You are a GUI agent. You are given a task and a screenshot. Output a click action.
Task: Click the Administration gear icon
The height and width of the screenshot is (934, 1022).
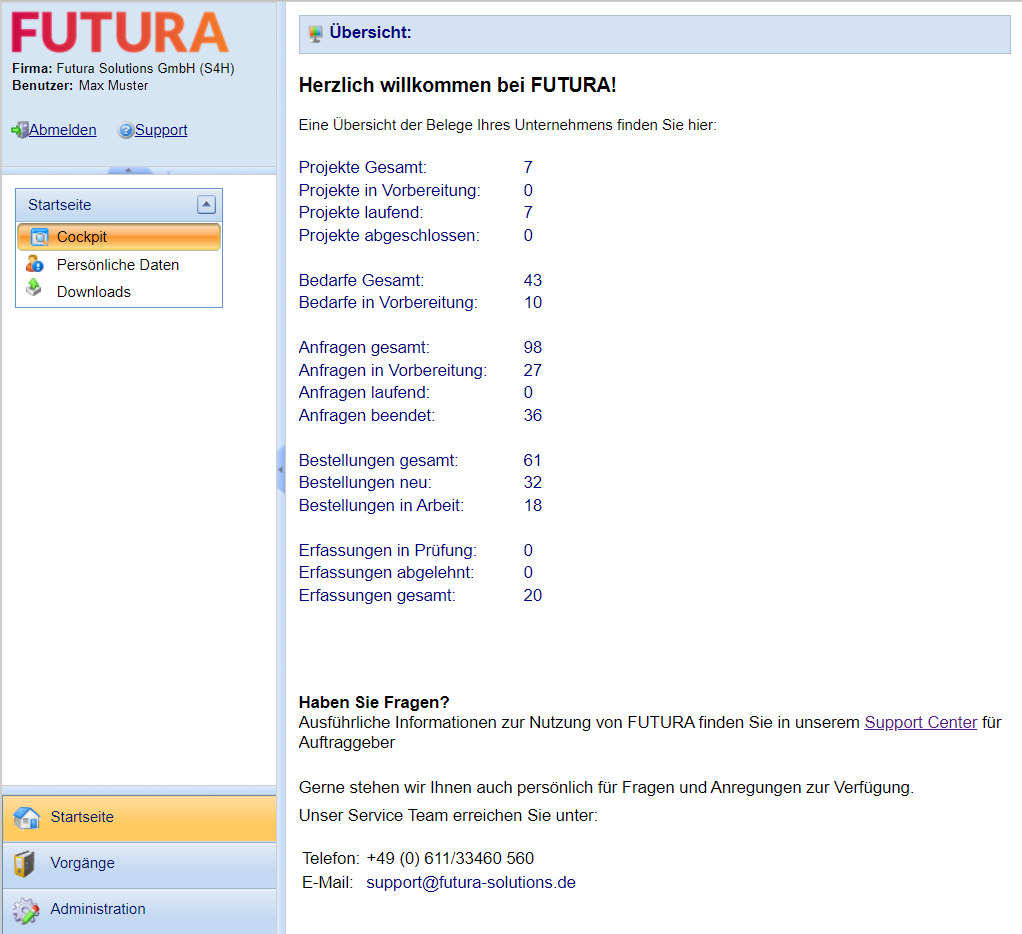[x=26, y=910]
